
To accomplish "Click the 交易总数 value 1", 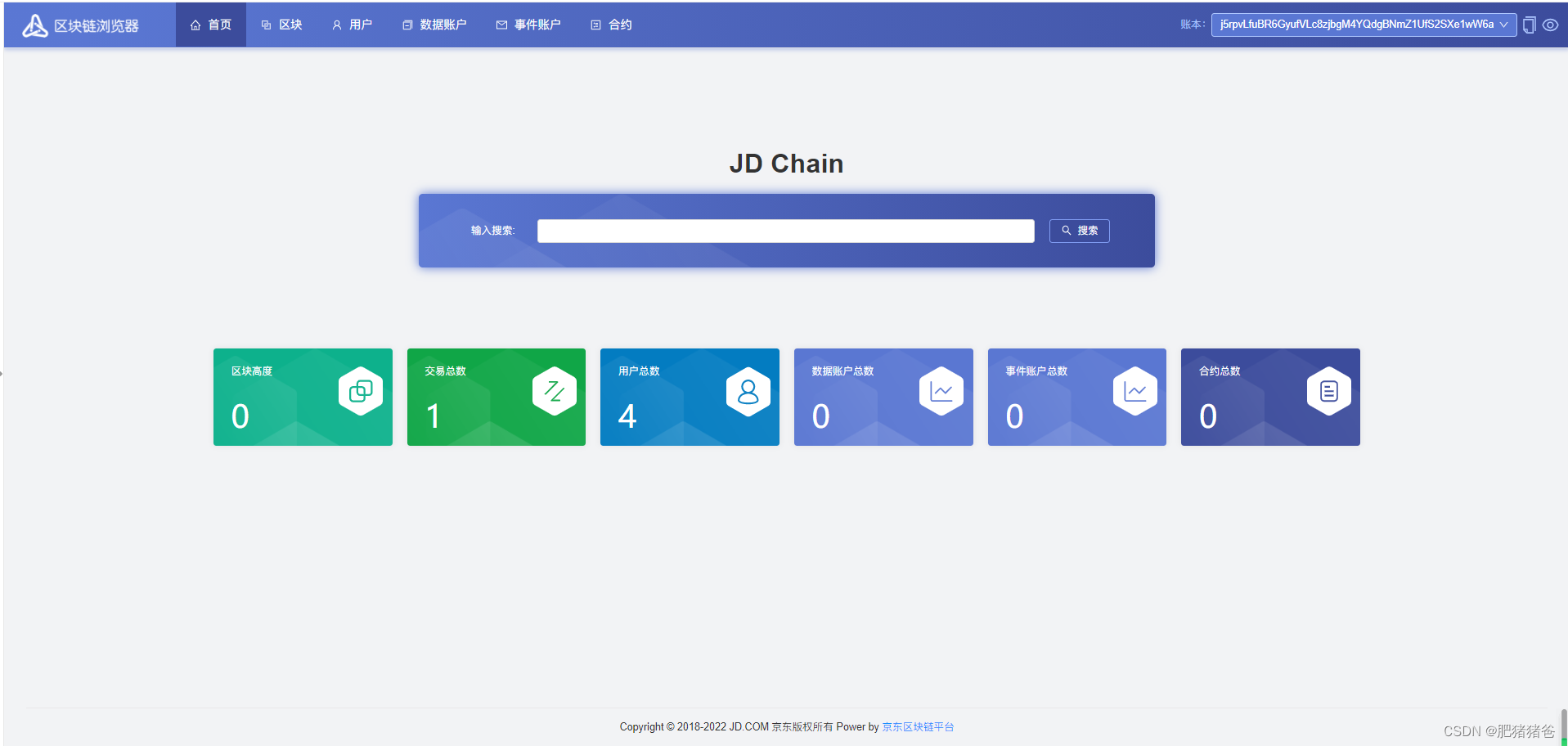I will click(x=434, y=416).
